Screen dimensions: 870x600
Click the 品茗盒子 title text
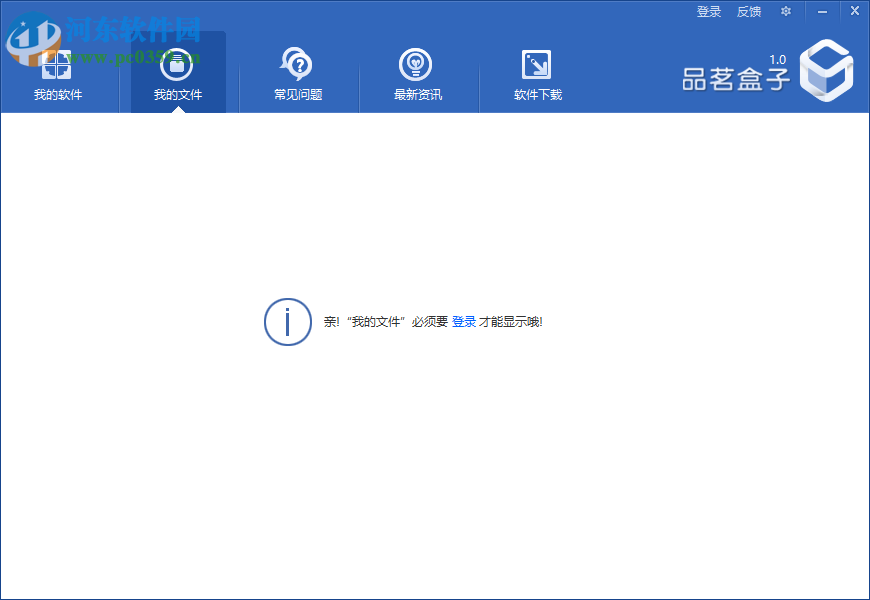point(733,72)
